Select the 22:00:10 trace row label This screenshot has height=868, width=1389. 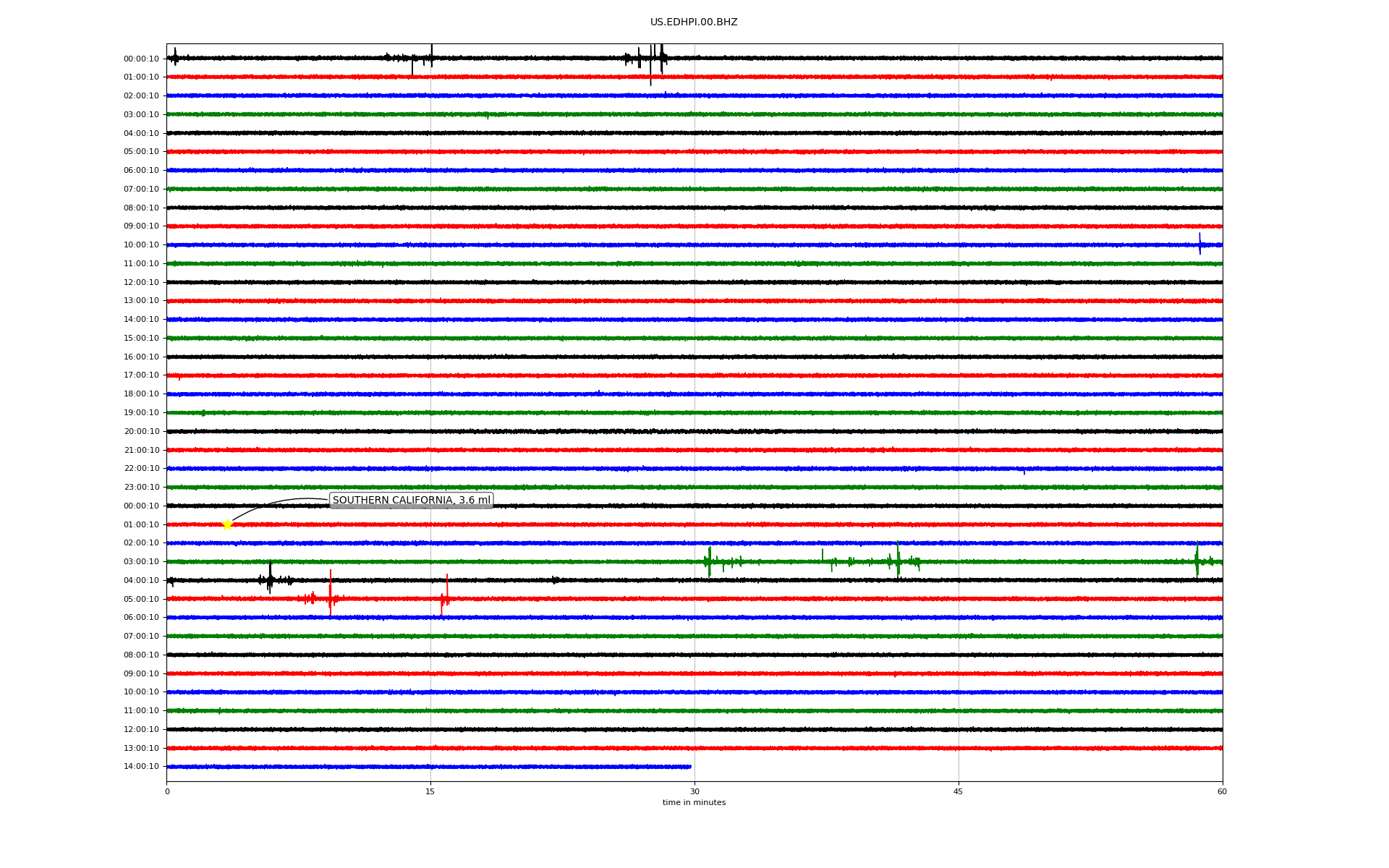(141, 469)
